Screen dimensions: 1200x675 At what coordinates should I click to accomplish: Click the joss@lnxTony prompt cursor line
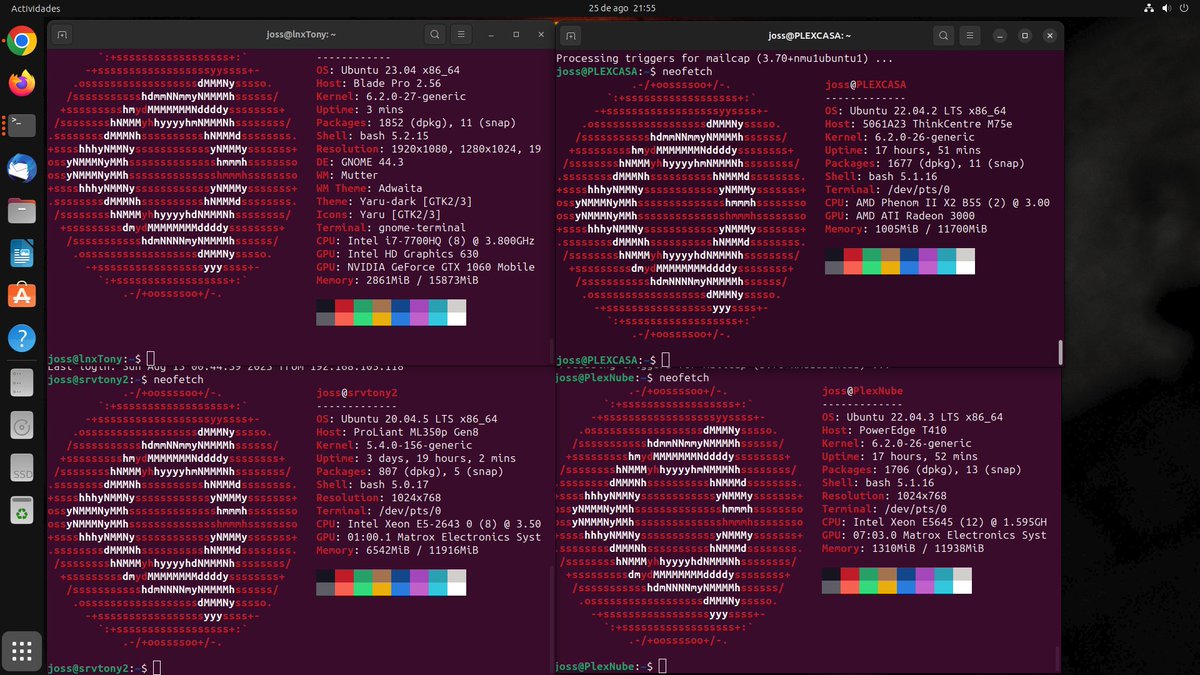(x=102, y=357)
